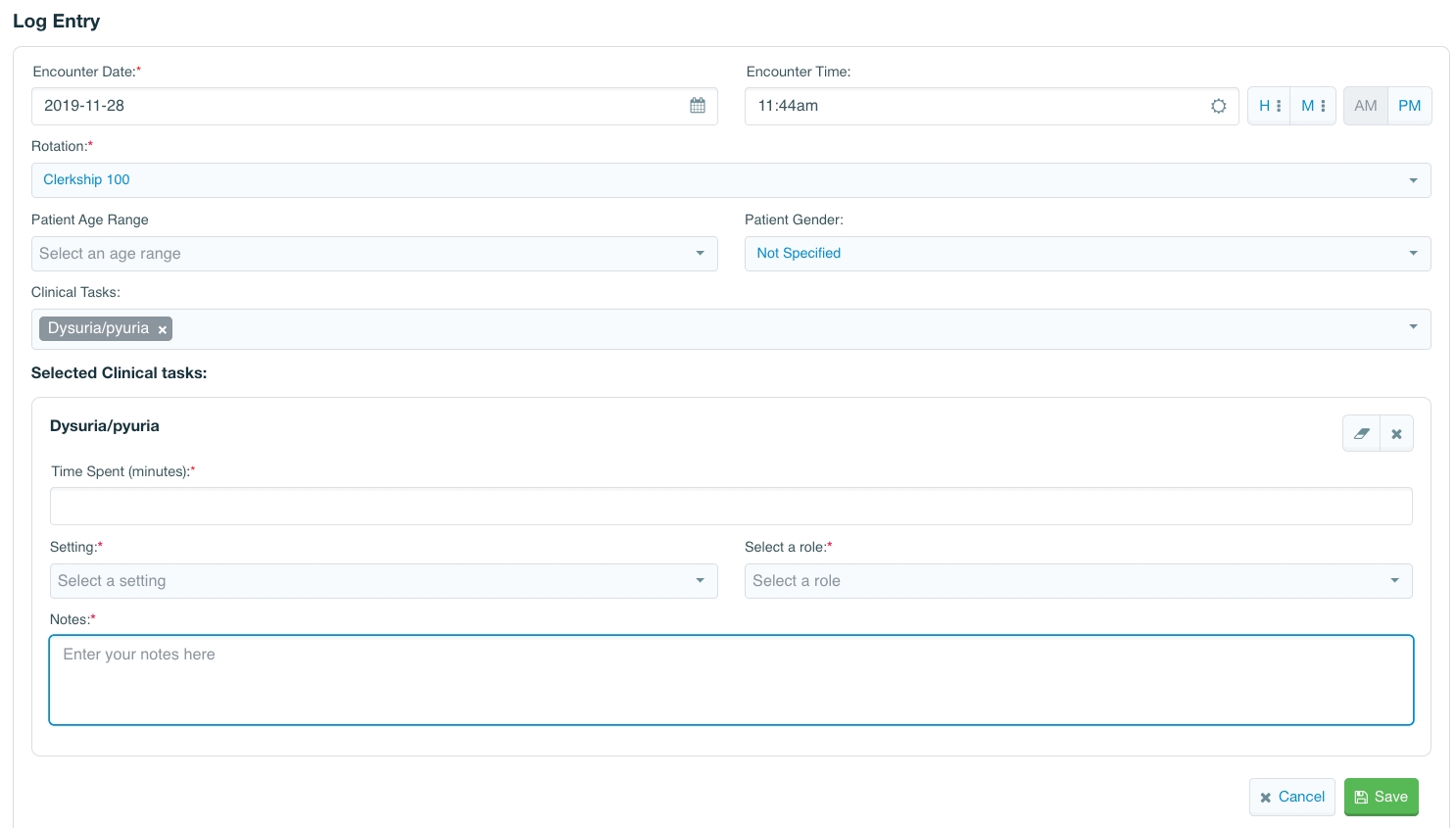Expand the Clinical Tasks selector
This screenshot has height=828, width=1456.
click(x=784, y=329)
